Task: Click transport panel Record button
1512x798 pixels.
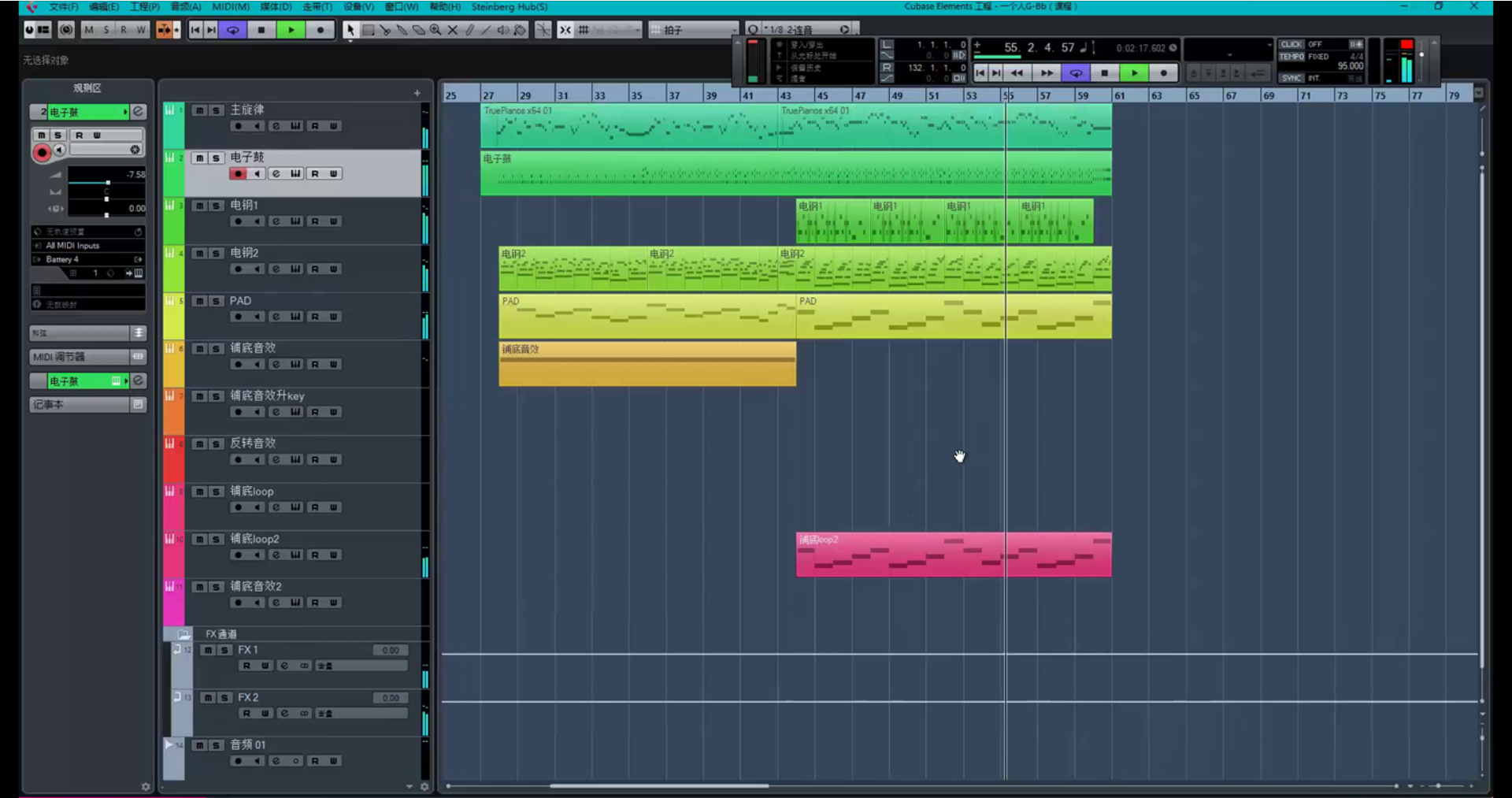Action: point(1163,73)
